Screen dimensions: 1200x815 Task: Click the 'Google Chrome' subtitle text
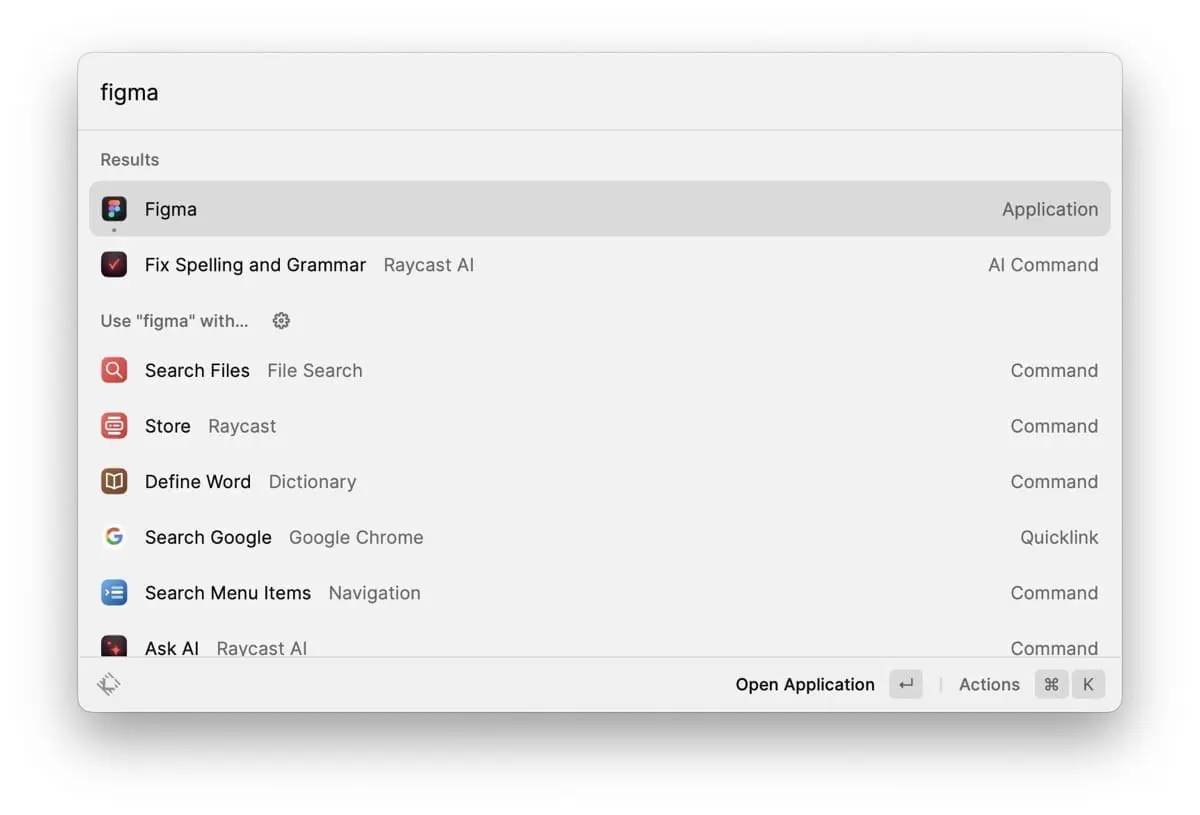[x=356, y=537]
